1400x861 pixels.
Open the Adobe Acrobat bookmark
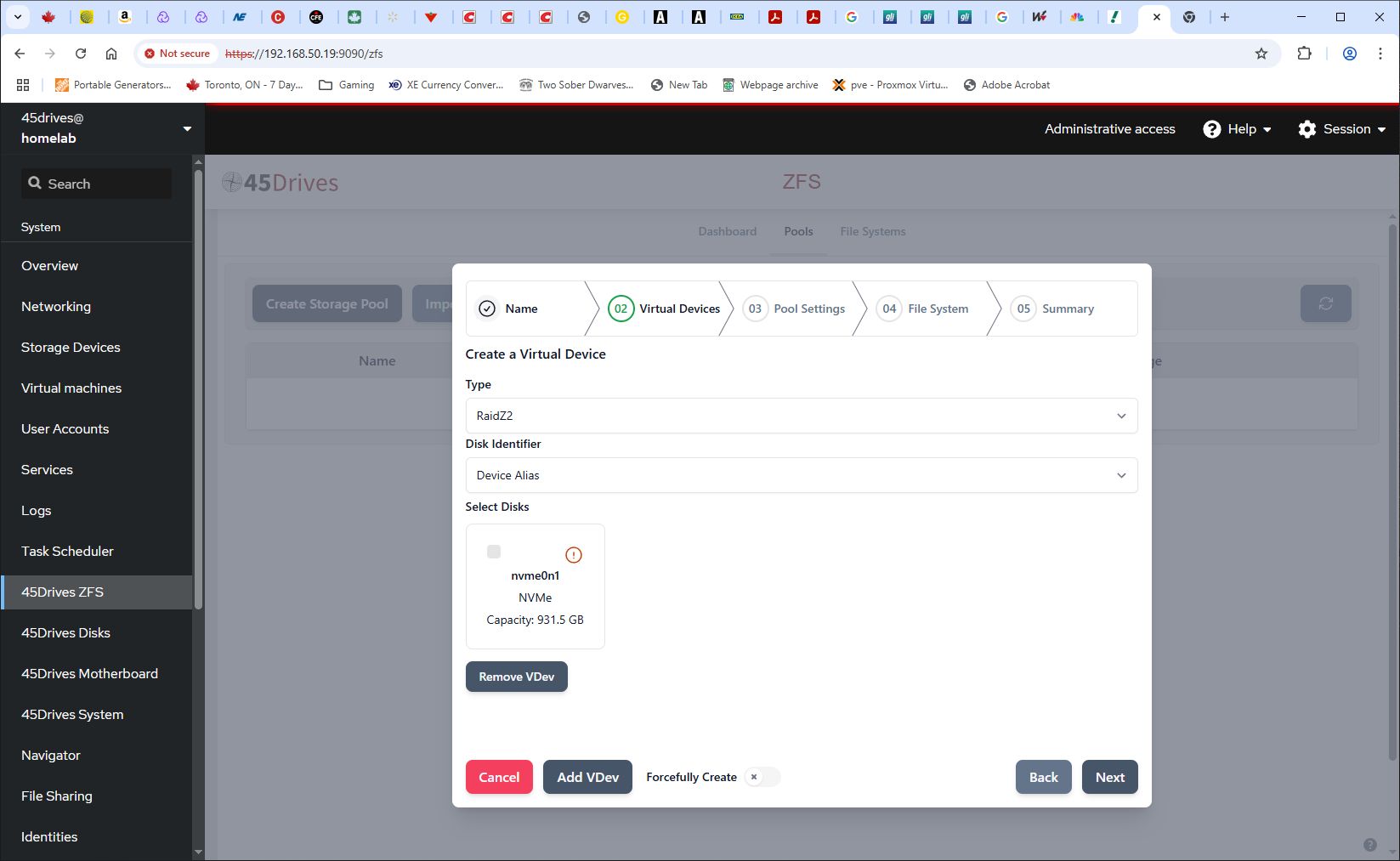1006,85
